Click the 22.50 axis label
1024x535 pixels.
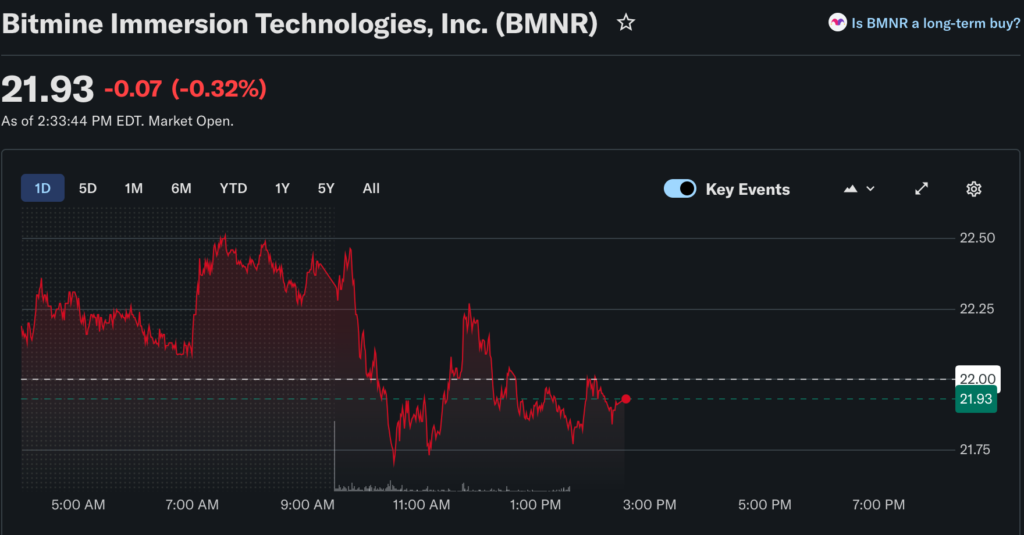[x=977, y=238]
